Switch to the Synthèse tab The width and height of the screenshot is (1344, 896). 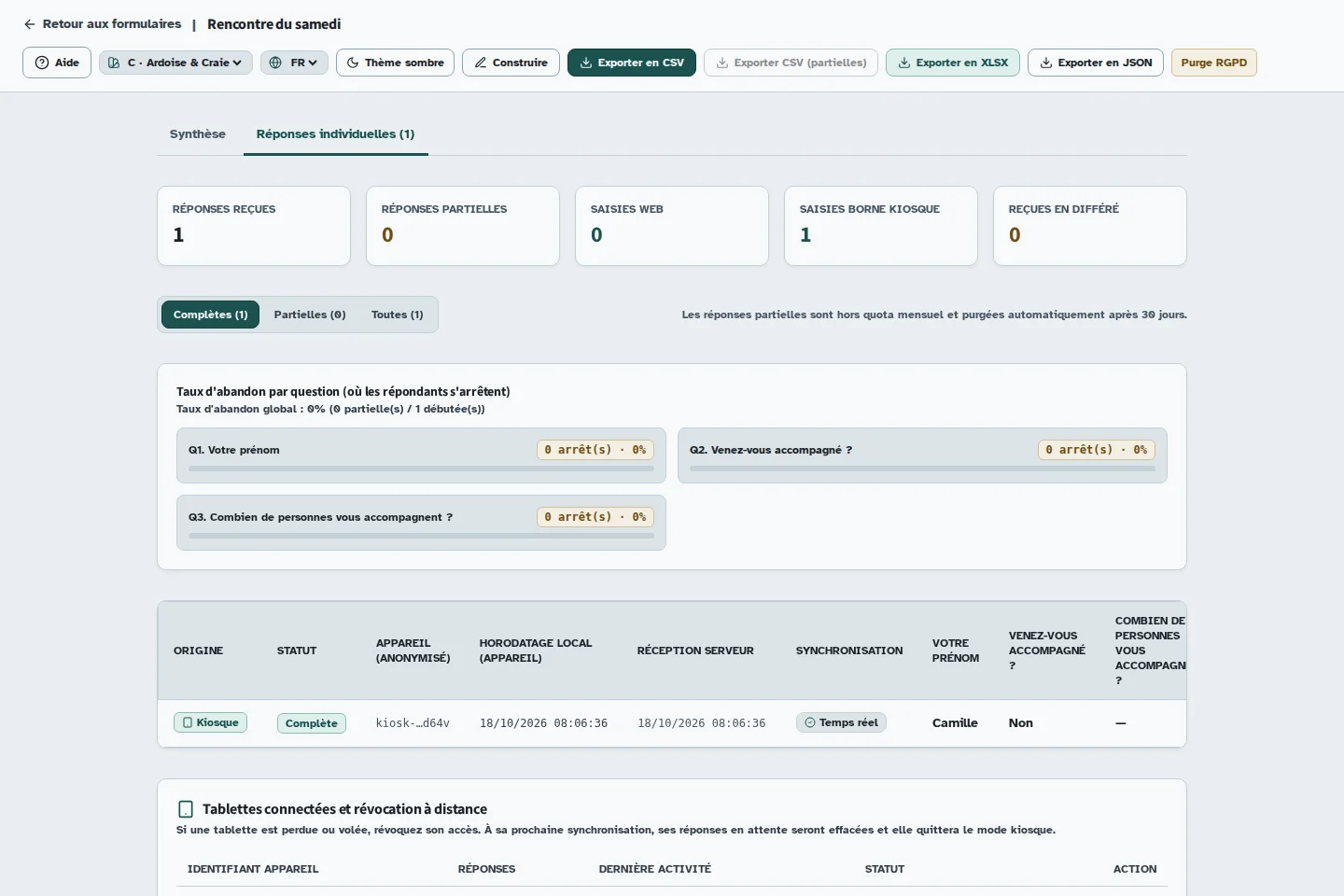[198, 134]
